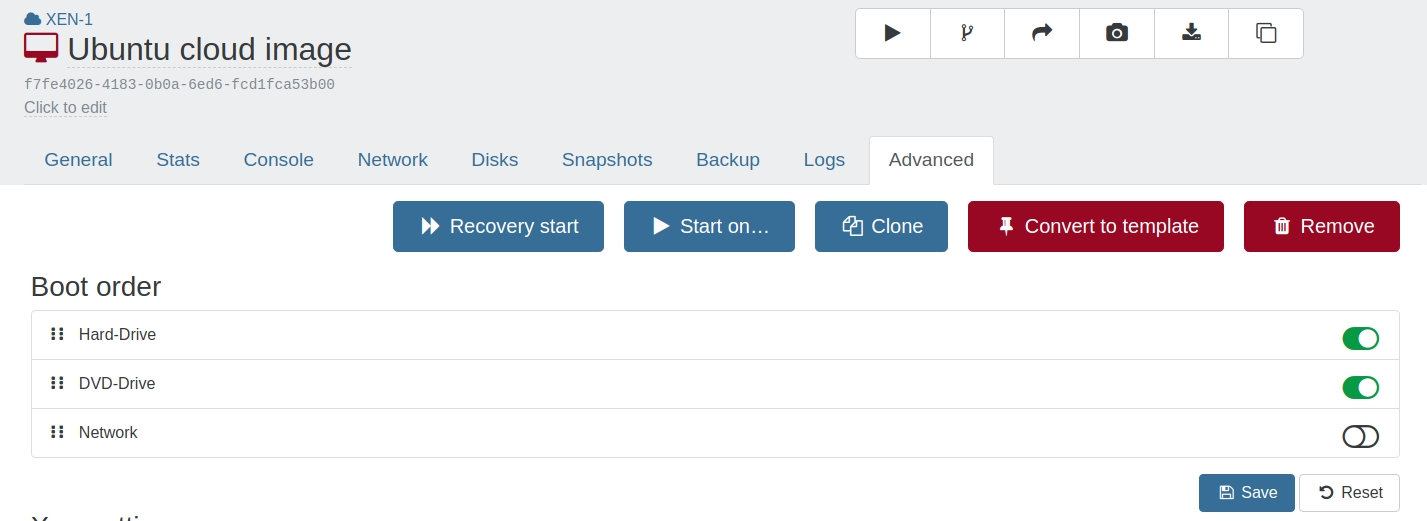
Task: Open the XEN-1 pool link
Action: (69, 19)
